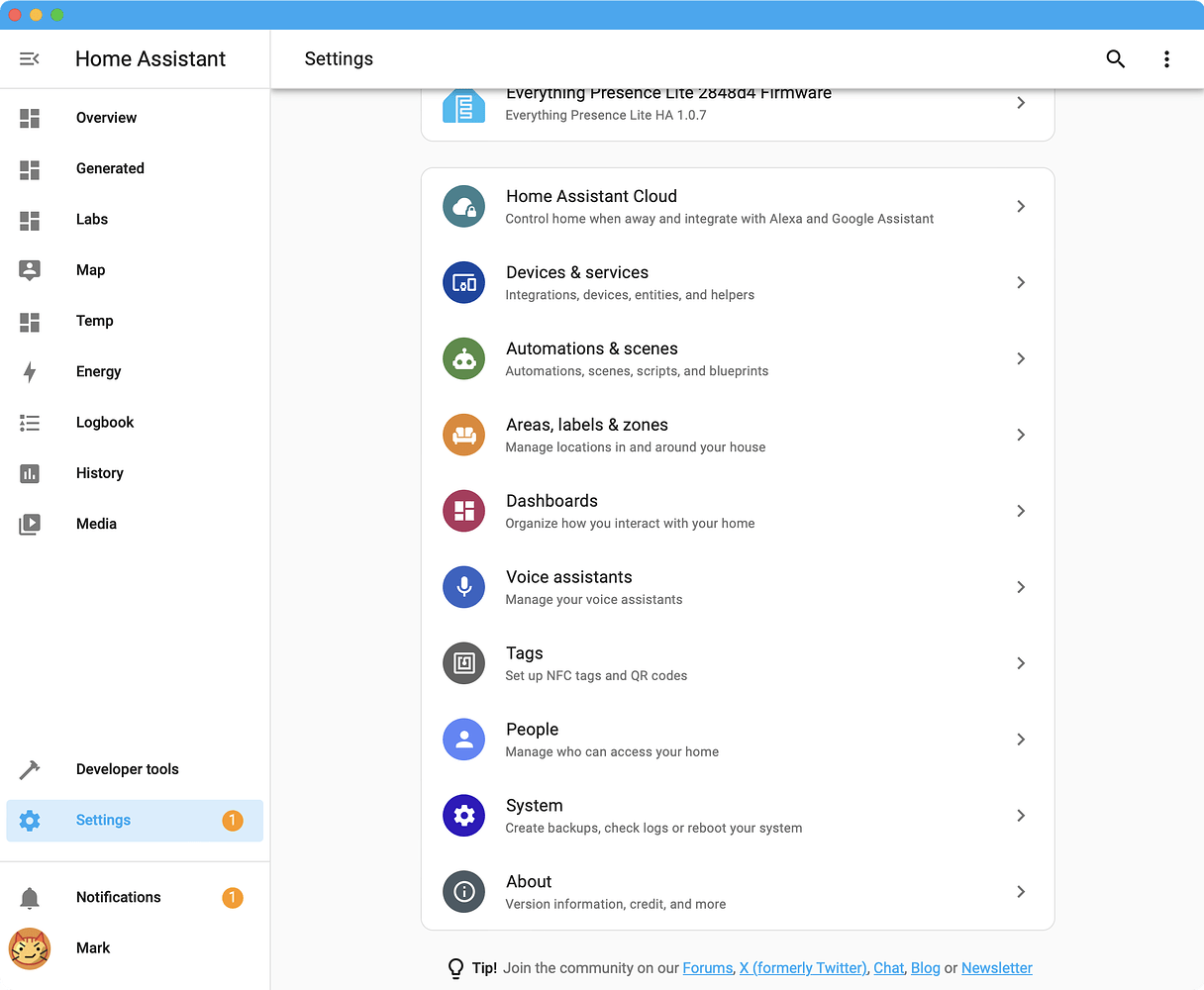Click Mark's cat avatar in the sidebar

pos(30,948)
